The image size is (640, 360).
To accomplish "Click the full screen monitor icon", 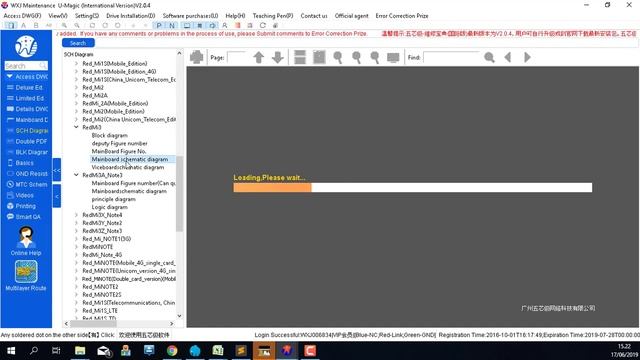I will pos(393,58).
